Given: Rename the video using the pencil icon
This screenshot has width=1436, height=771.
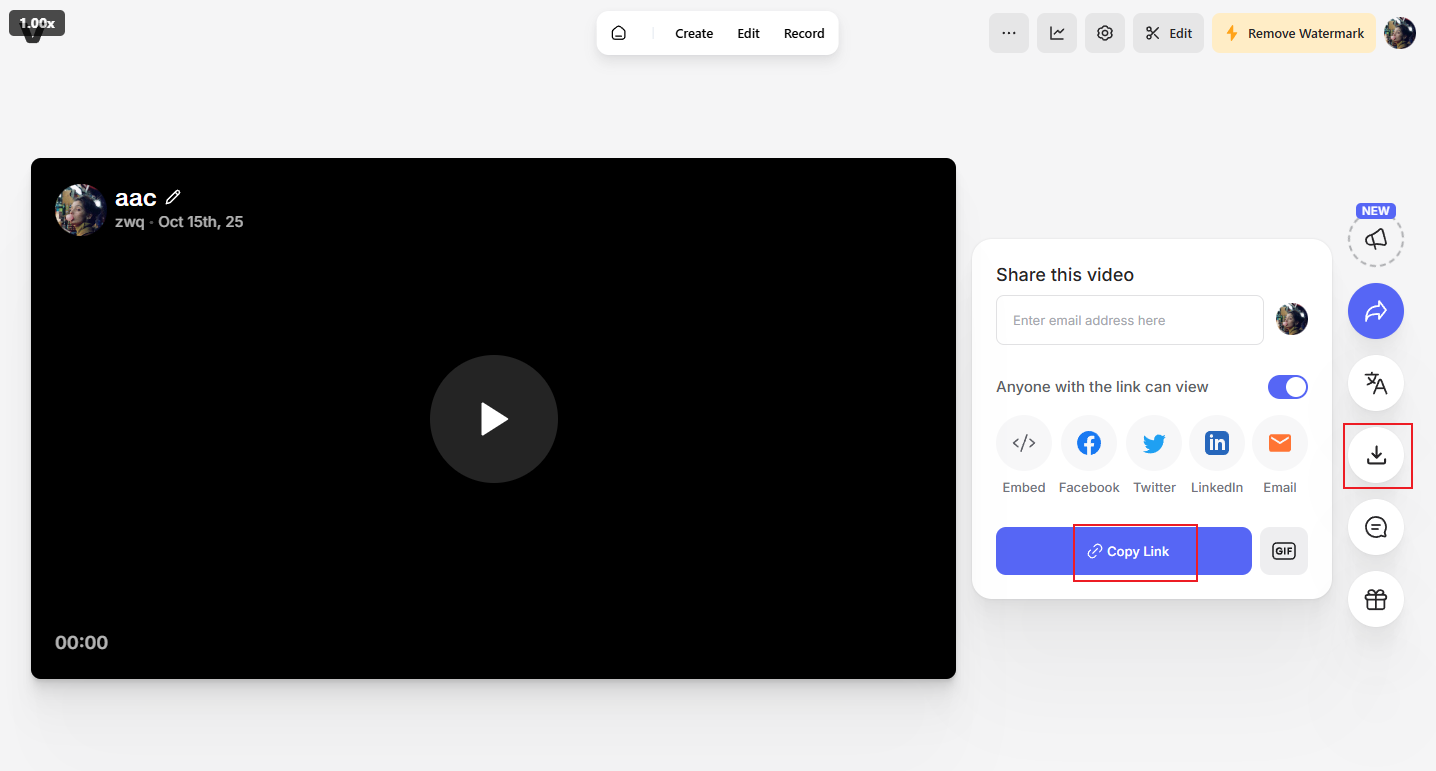Looking at the screenshot, I should tap(173, 197).
